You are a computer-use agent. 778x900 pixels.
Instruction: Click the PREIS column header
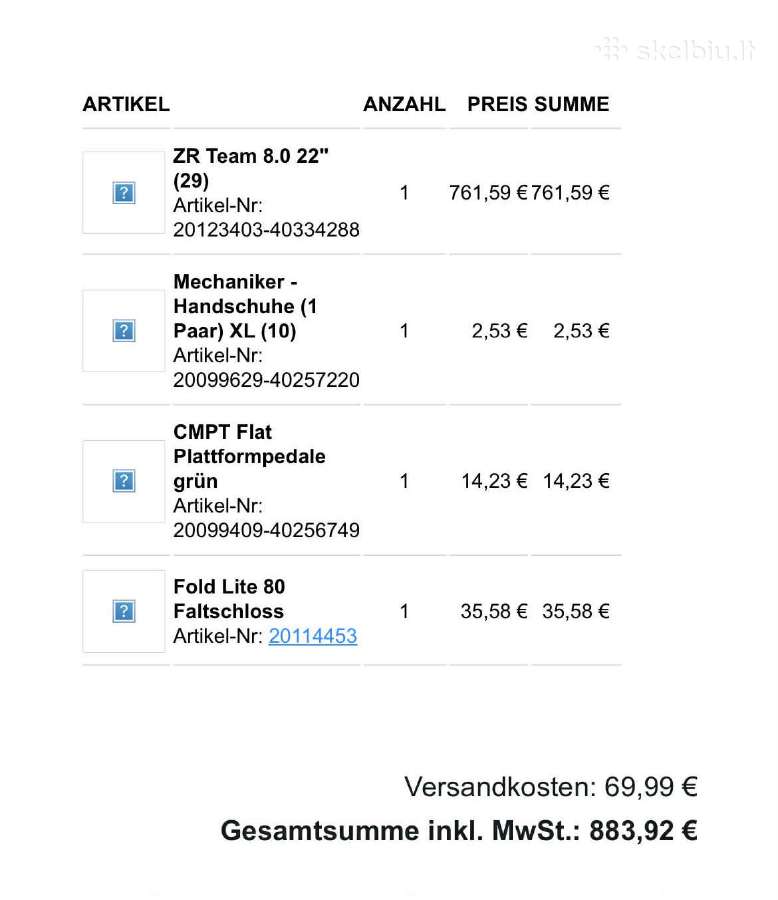click(497, 104)
